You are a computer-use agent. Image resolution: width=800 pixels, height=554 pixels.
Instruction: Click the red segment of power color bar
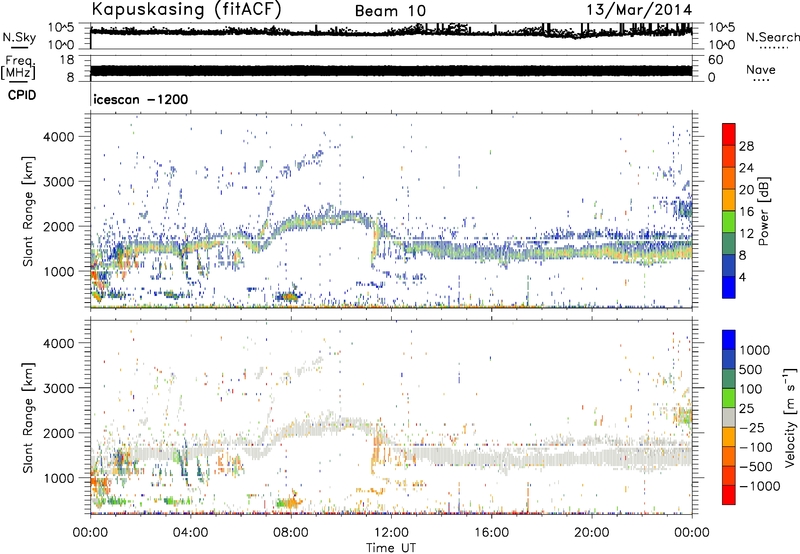pos(729,134)
